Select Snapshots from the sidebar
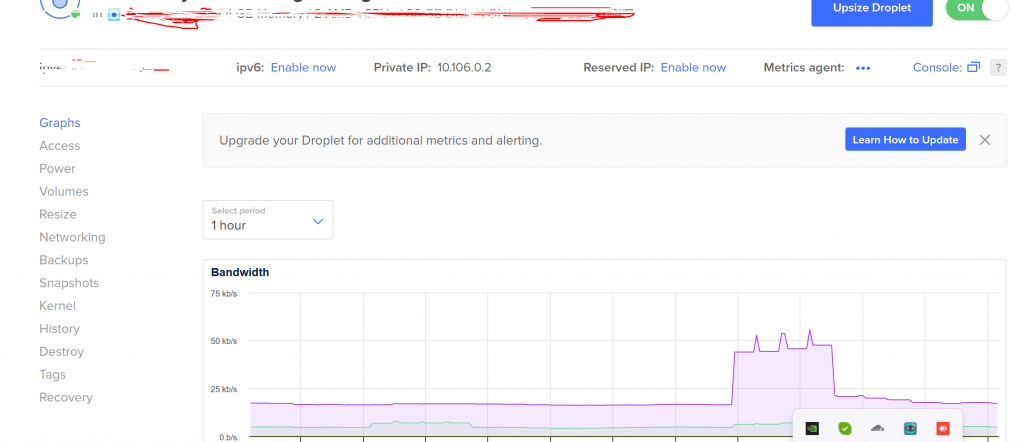The image size is (1024, 442). pos(69,283)
